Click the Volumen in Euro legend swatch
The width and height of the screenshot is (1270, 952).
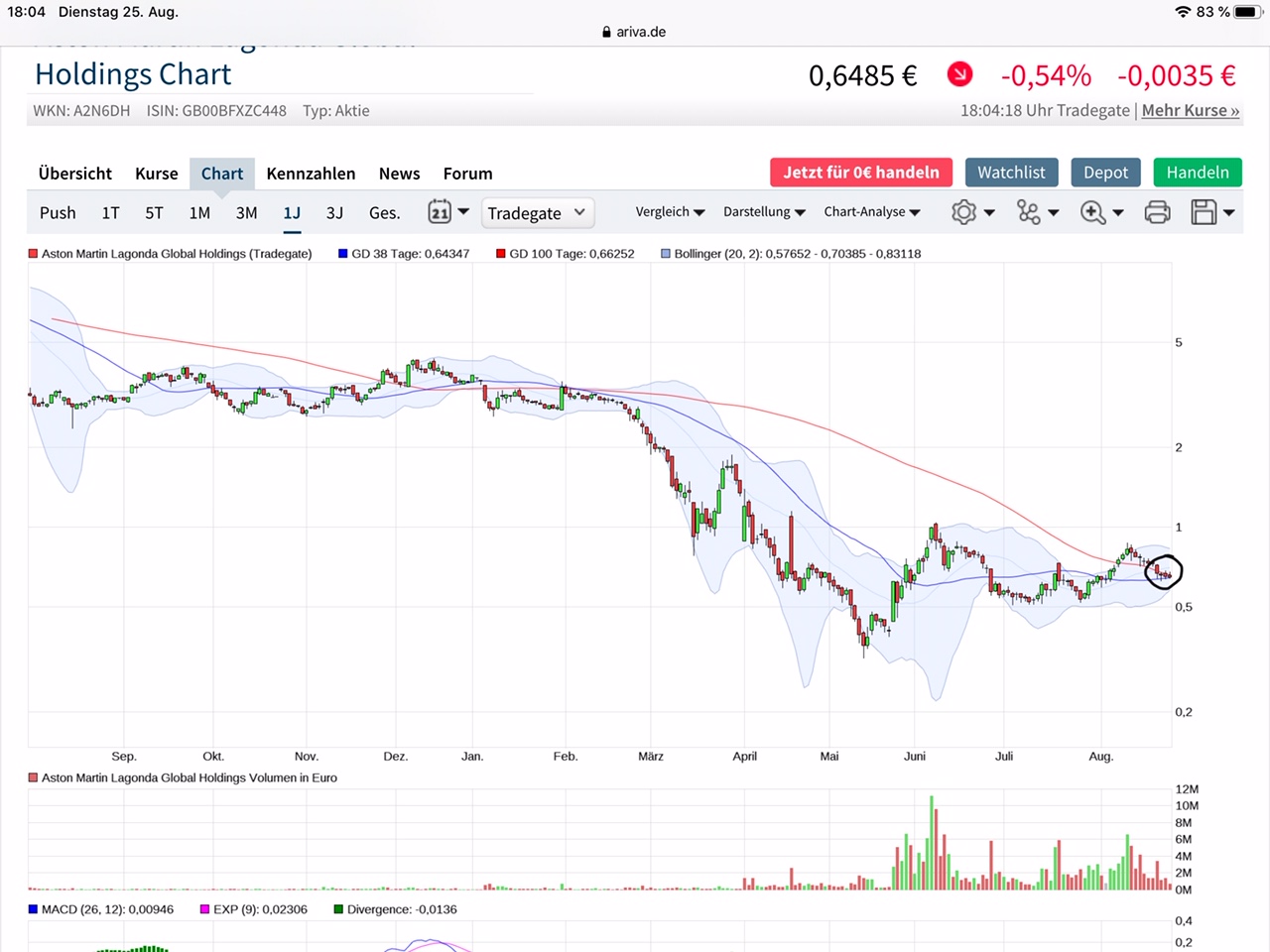[x=34, y=778]
